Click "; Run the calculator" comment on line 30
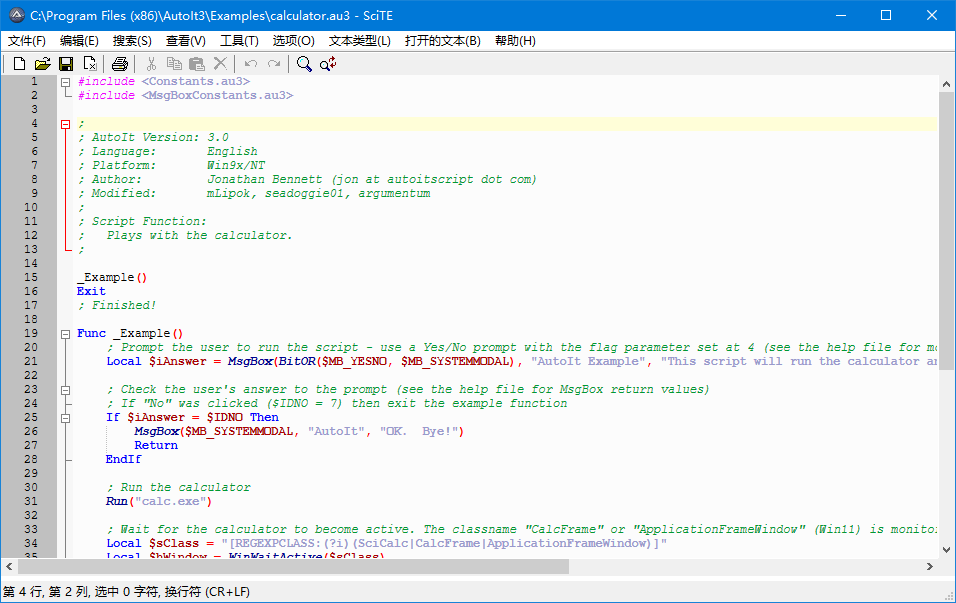Image resolution: width=956 pixels, height=603 pixels. click(179, 488)
